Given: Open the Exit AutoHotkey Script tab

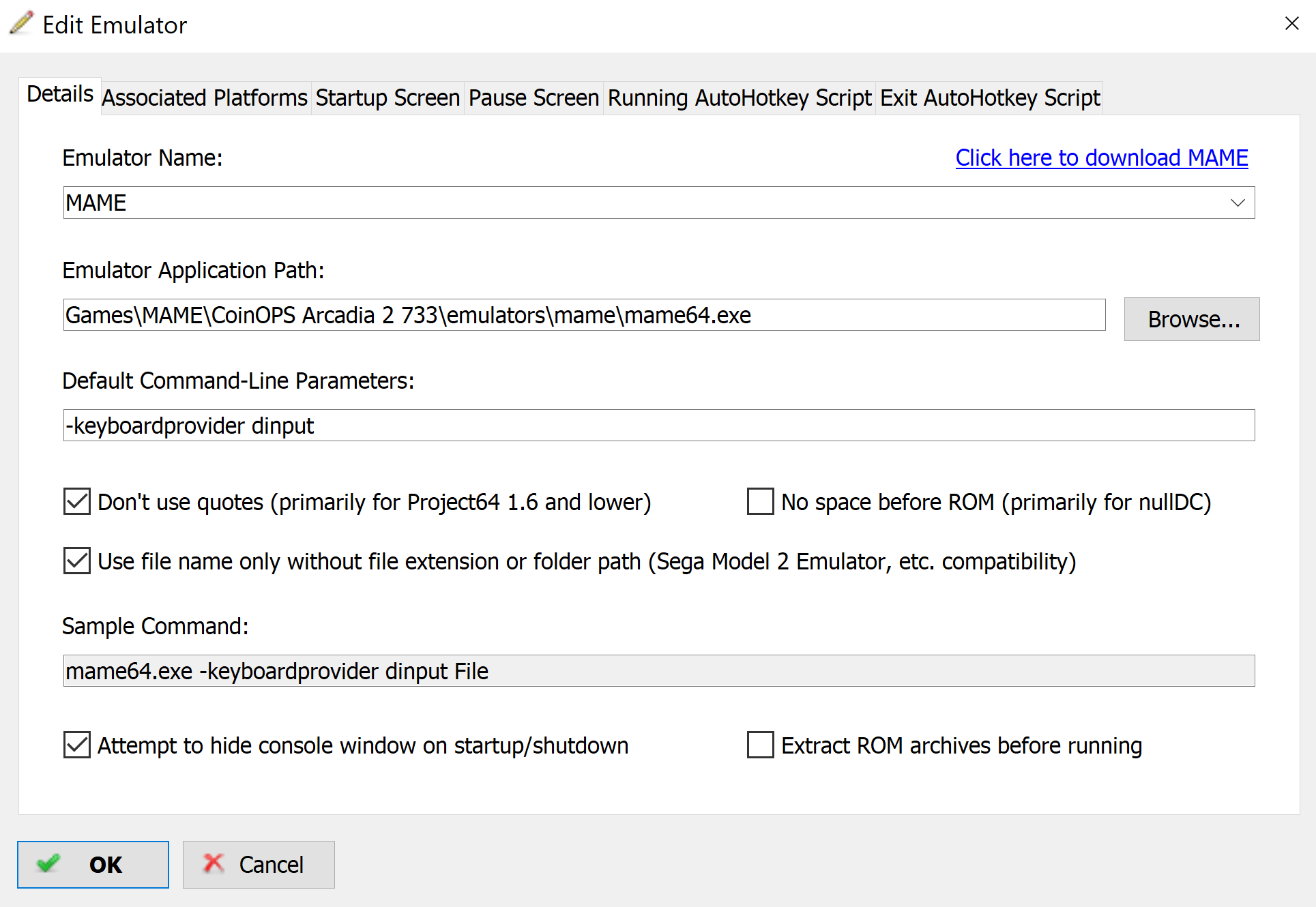Looking at the screenshot, I should 990,98.
